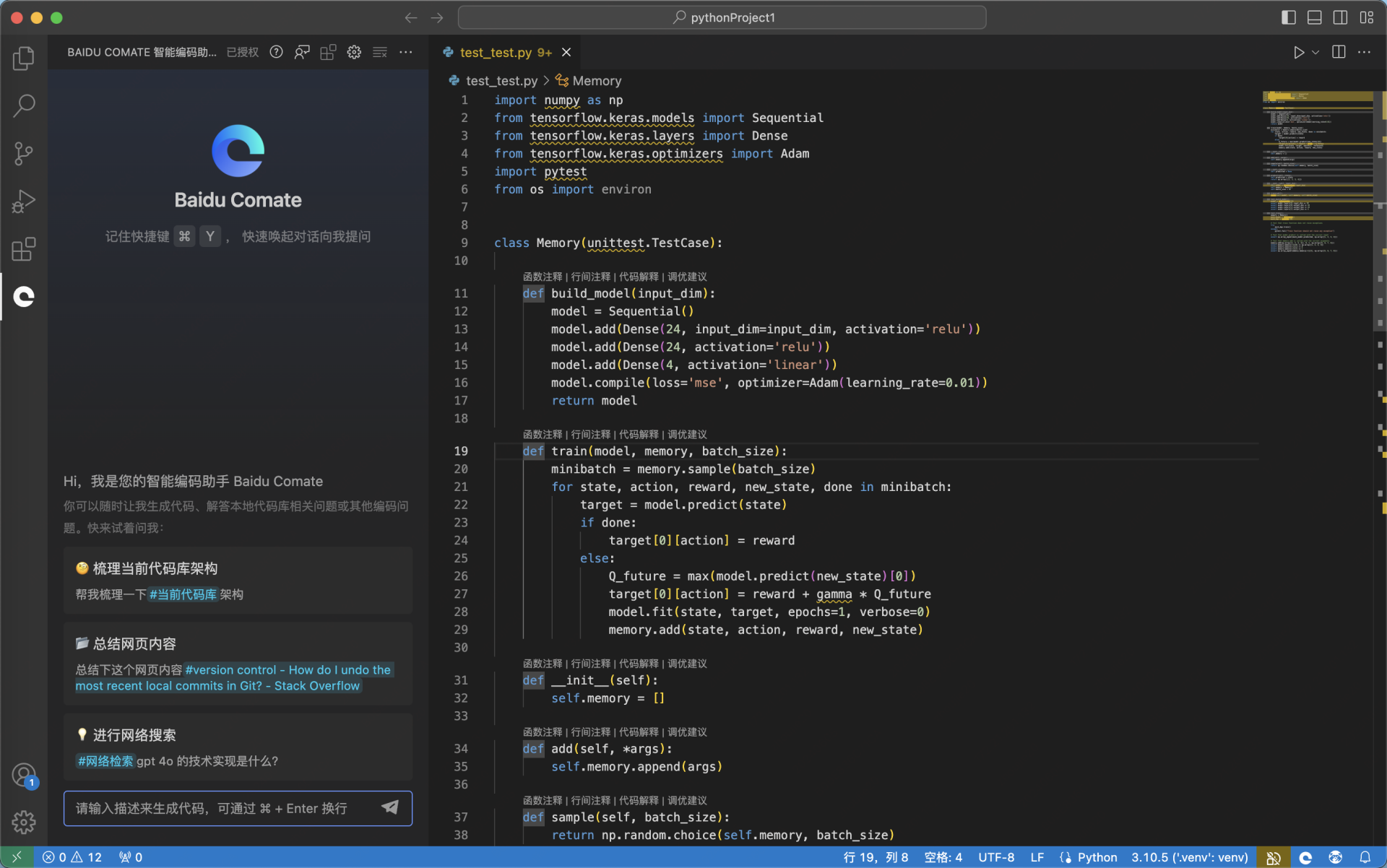
Task: Open errors and warnings count in status bar
Action: (x=72, y=857)
